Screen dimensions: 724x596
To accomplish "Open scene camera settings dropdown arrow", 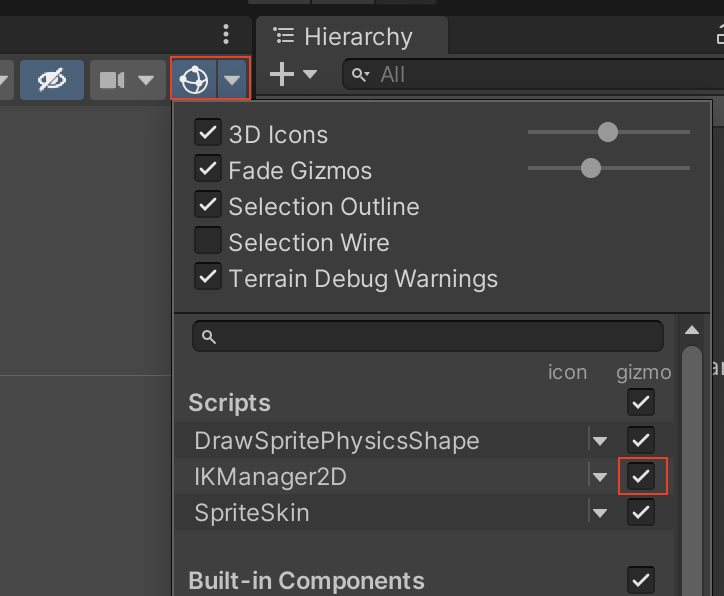I will point(145,80).
